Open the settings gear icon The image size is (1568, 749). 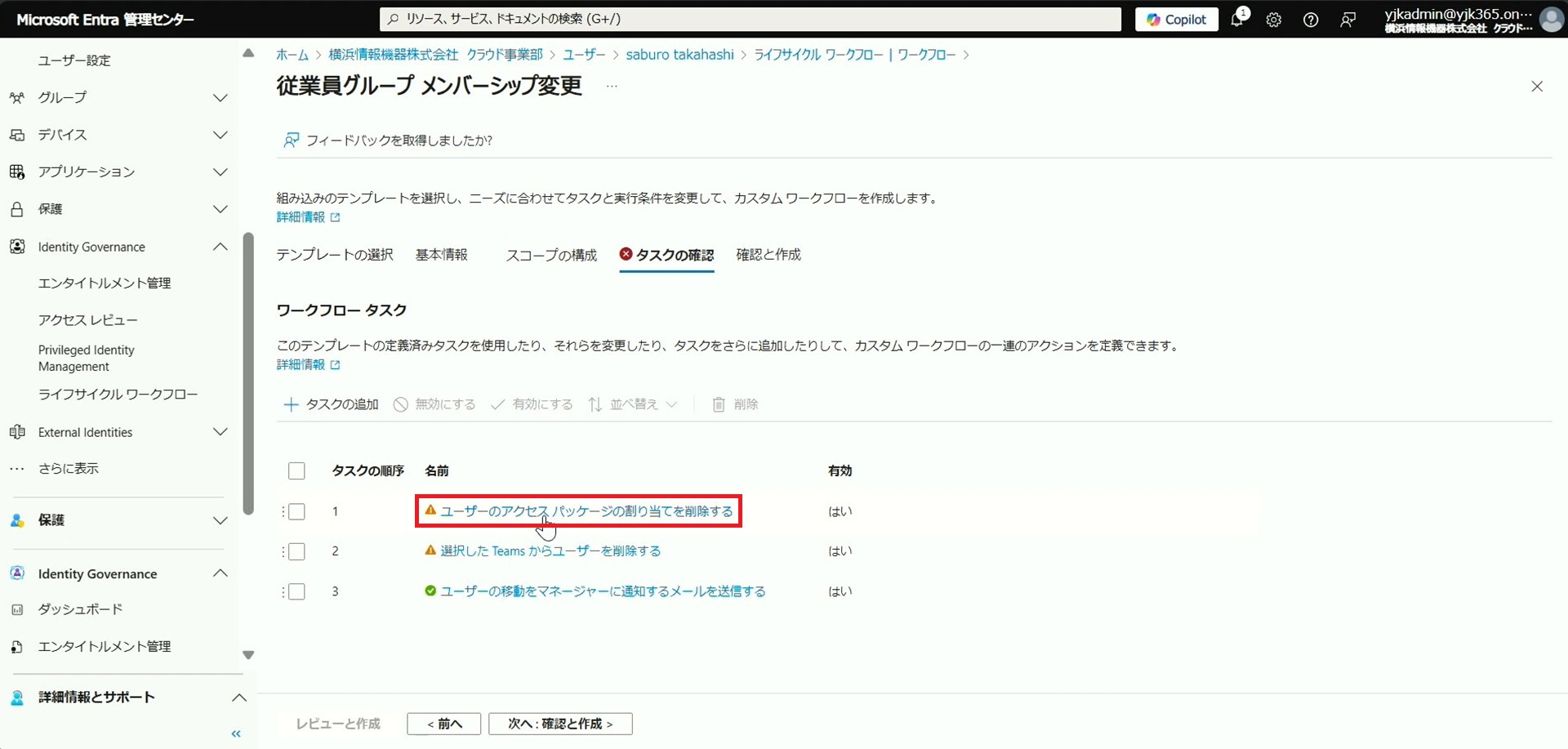(1273, 20)
